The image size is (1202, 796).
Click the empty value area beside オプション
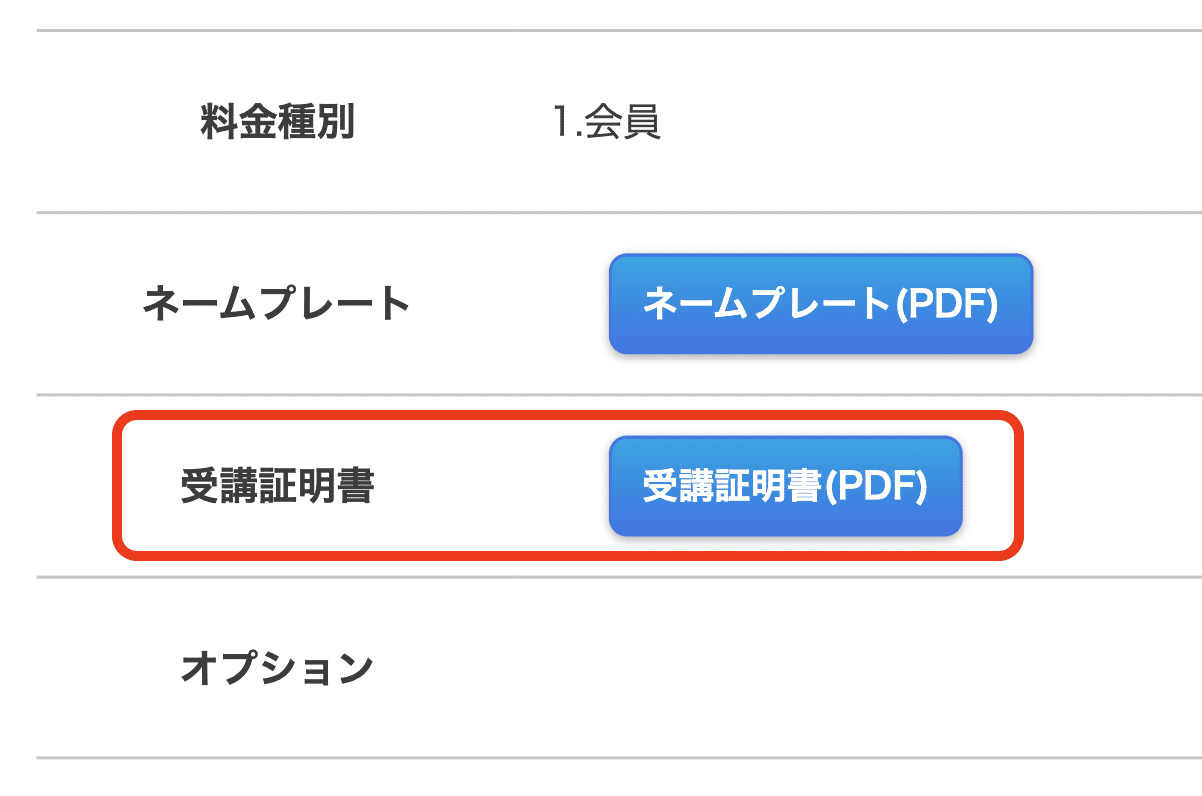point(780,668)
